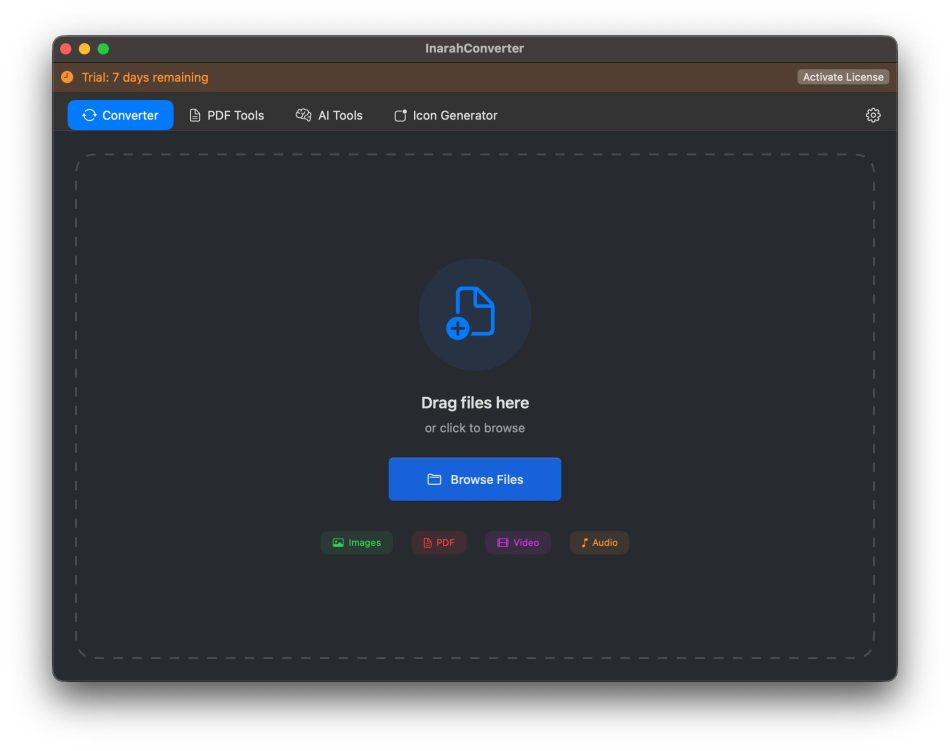Click the export icon next to Icon Generator

pos(399,115)
